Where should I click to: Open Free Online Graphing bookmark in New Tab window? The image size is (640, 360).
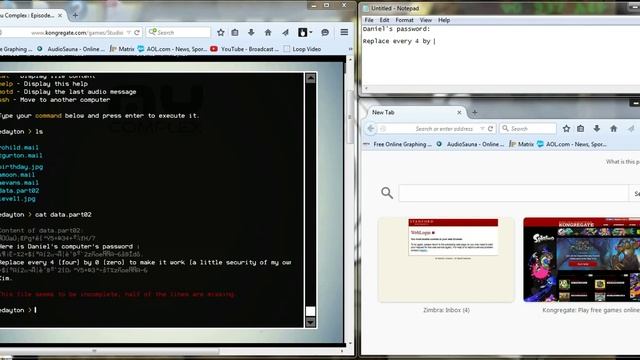(398, 144)
